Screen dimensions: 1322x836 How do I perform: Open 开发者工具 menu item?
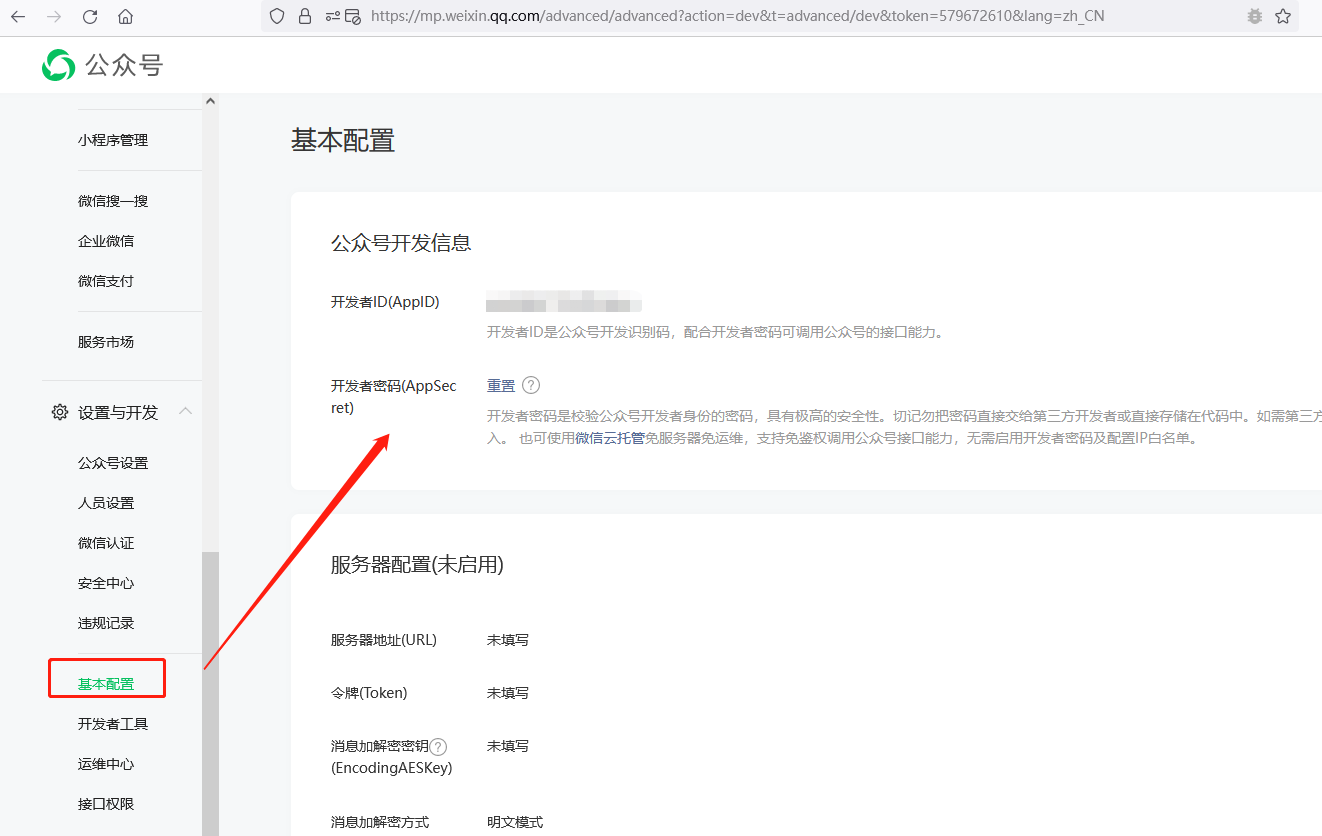(x=113, y=724)
